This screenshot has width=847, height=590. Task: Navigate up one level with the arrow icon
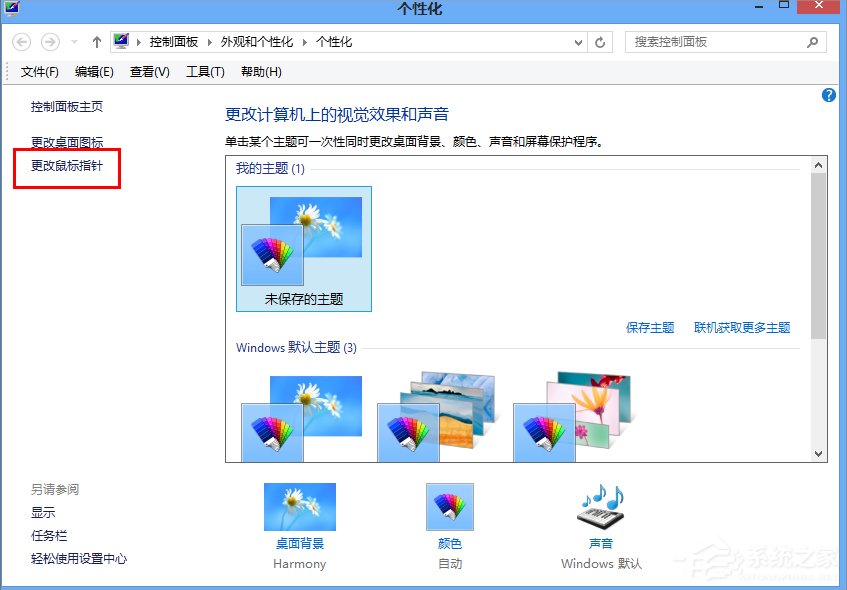[96, 42]
